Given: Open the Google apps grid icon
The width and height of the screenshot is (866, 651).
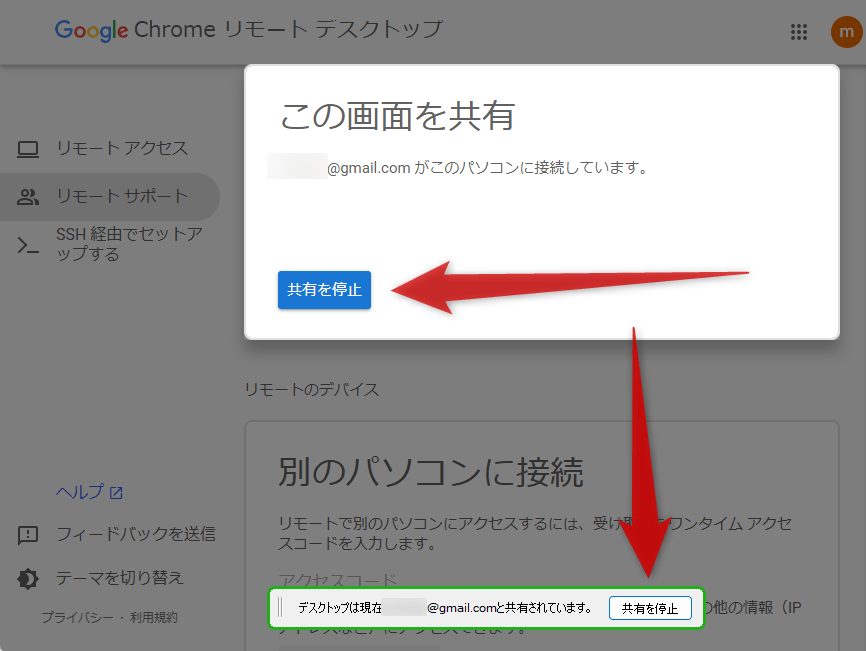Looking at the screenshot, I should (x=799, y=31).
